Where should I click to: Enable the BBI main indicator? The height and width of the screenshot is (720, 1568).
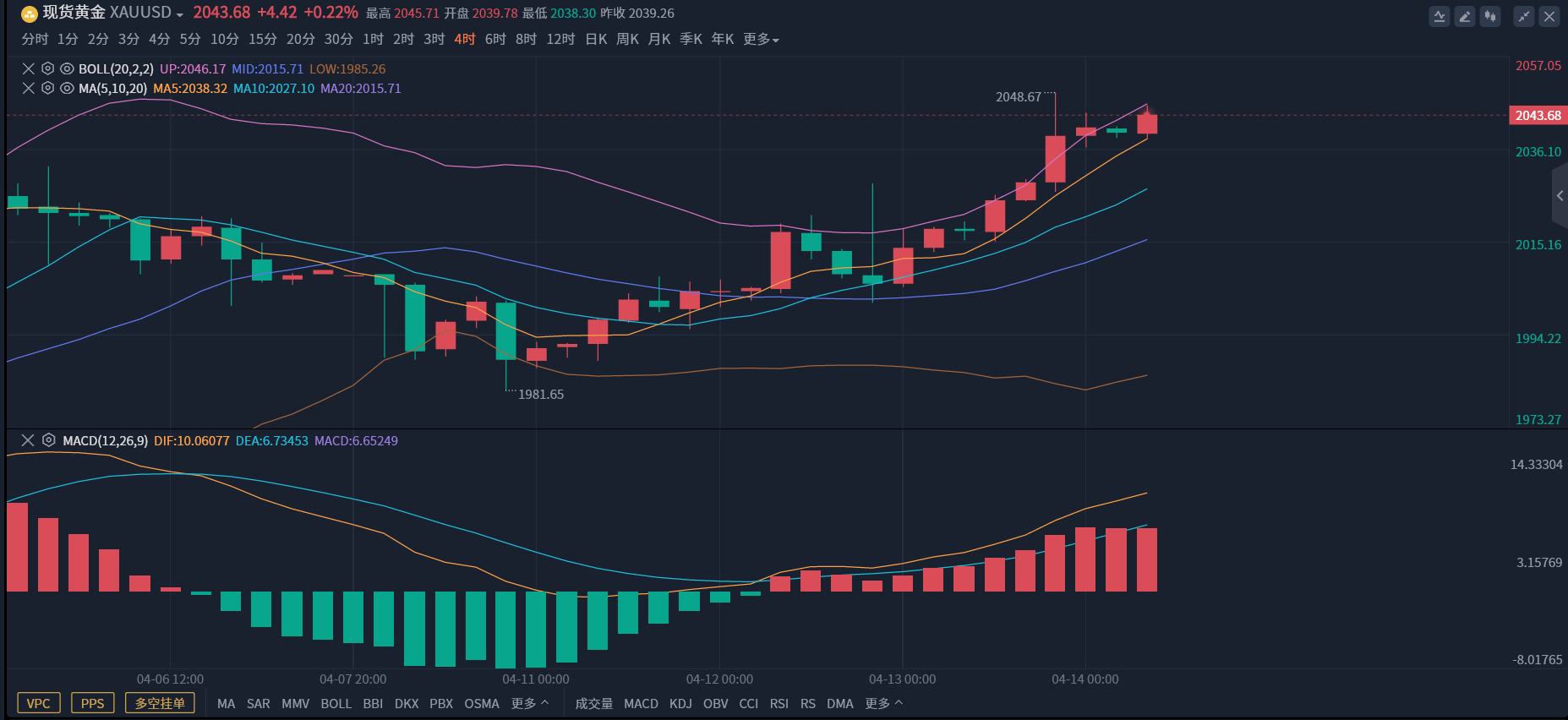(373, 703)
